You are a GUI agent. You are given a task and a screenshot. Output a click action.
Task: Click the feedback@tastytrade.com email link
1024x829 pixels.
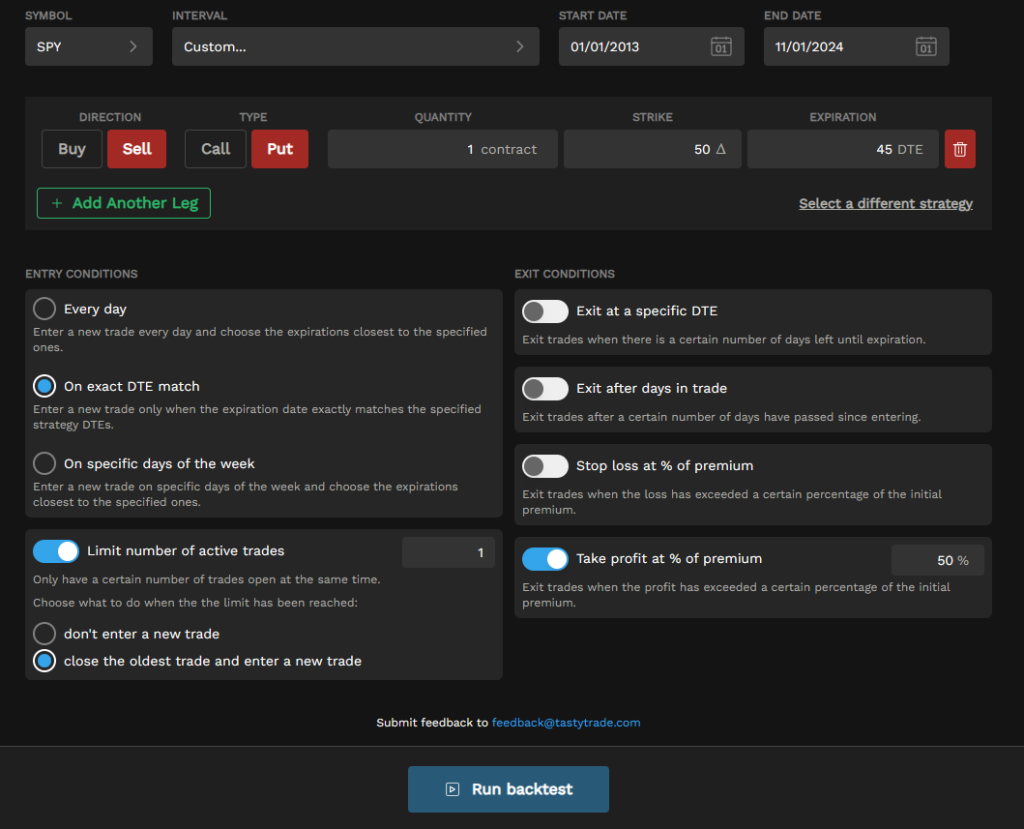coord(566,723)
